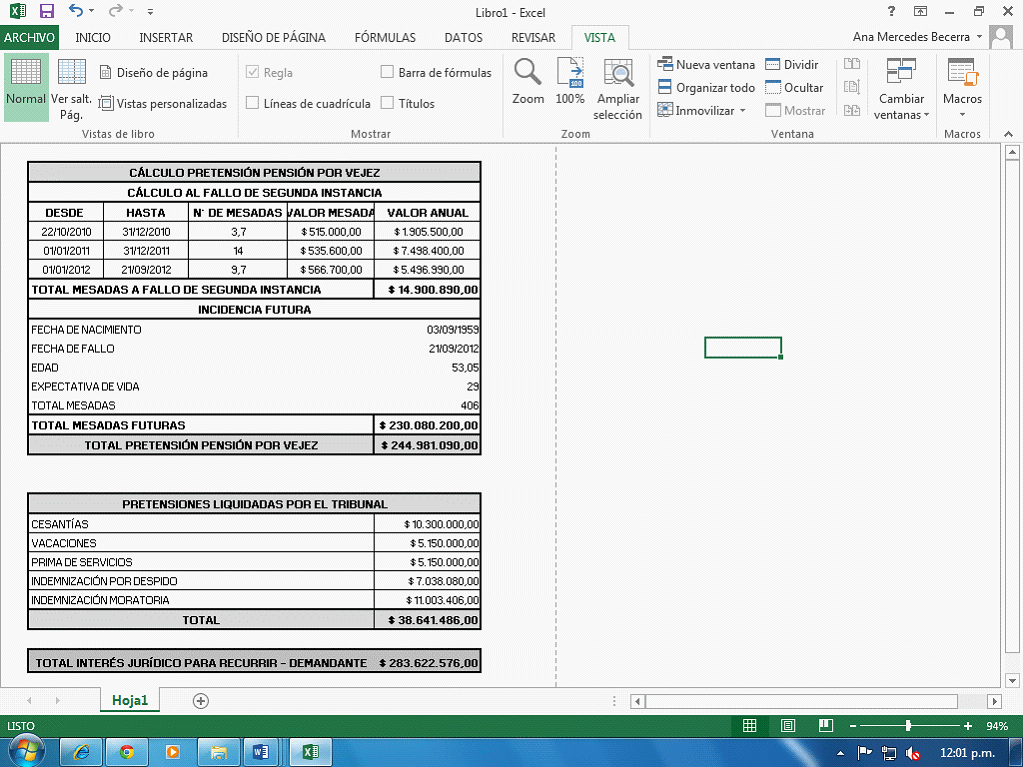Click Nueva ventana button
This screenshot has width=1023, height=767.
pyautogui.click(x=706, y=64)
